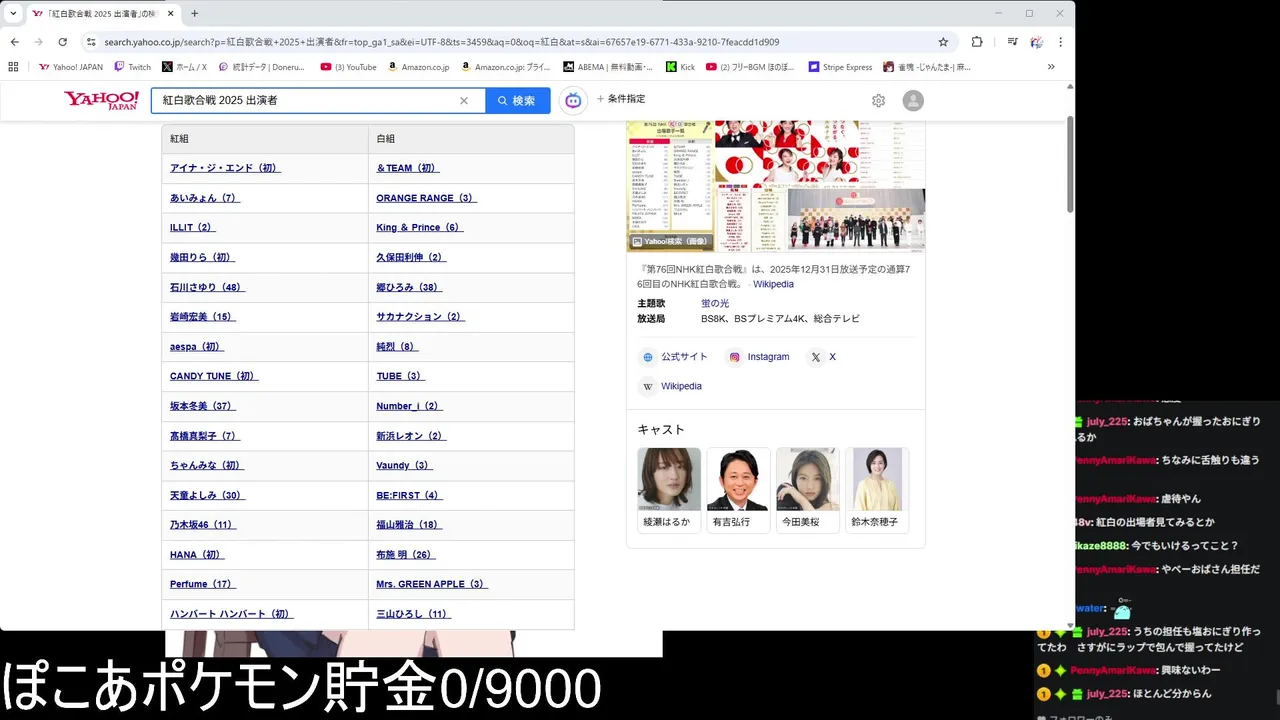Click the address bar URL
The image size is (1280, 720).
tap(442, 42)
